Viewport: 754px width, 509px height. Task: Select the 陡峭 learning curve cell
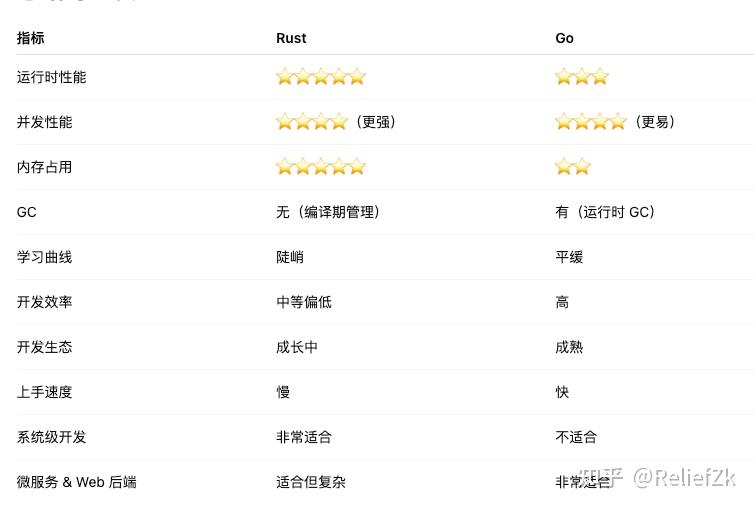pyautogui.click(x=290, y=257)
